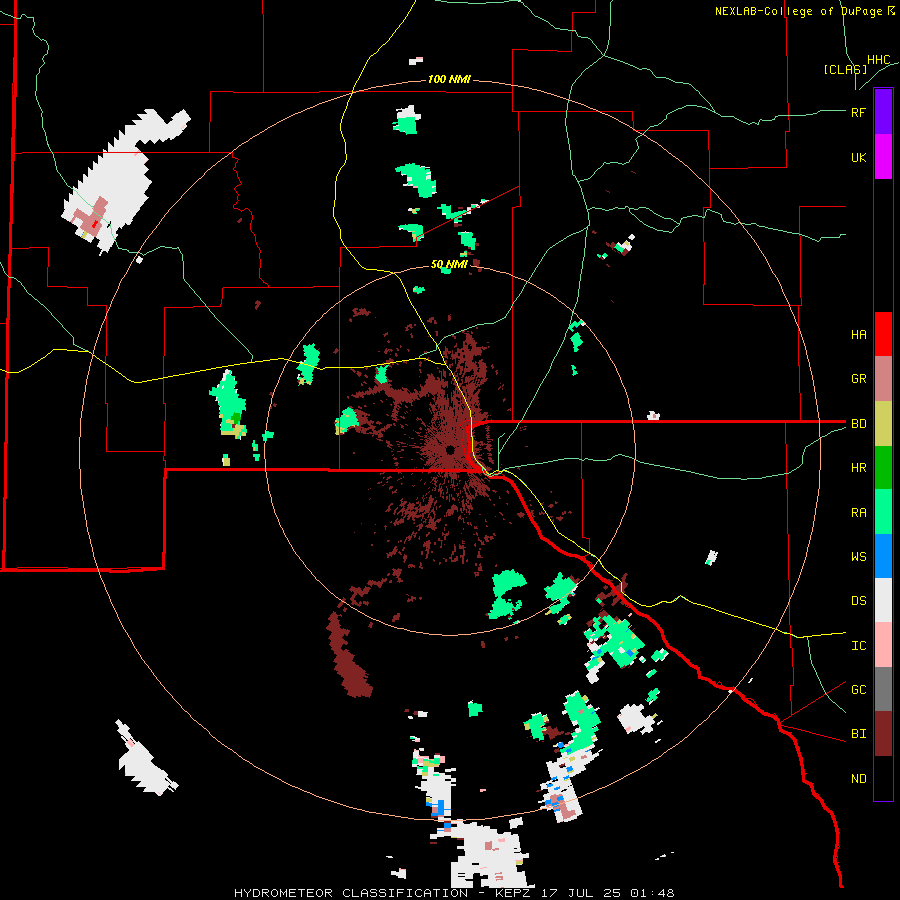Screen dimensions: 900x900
Task: Click the 01:48 timestamp
Action: 651,893
